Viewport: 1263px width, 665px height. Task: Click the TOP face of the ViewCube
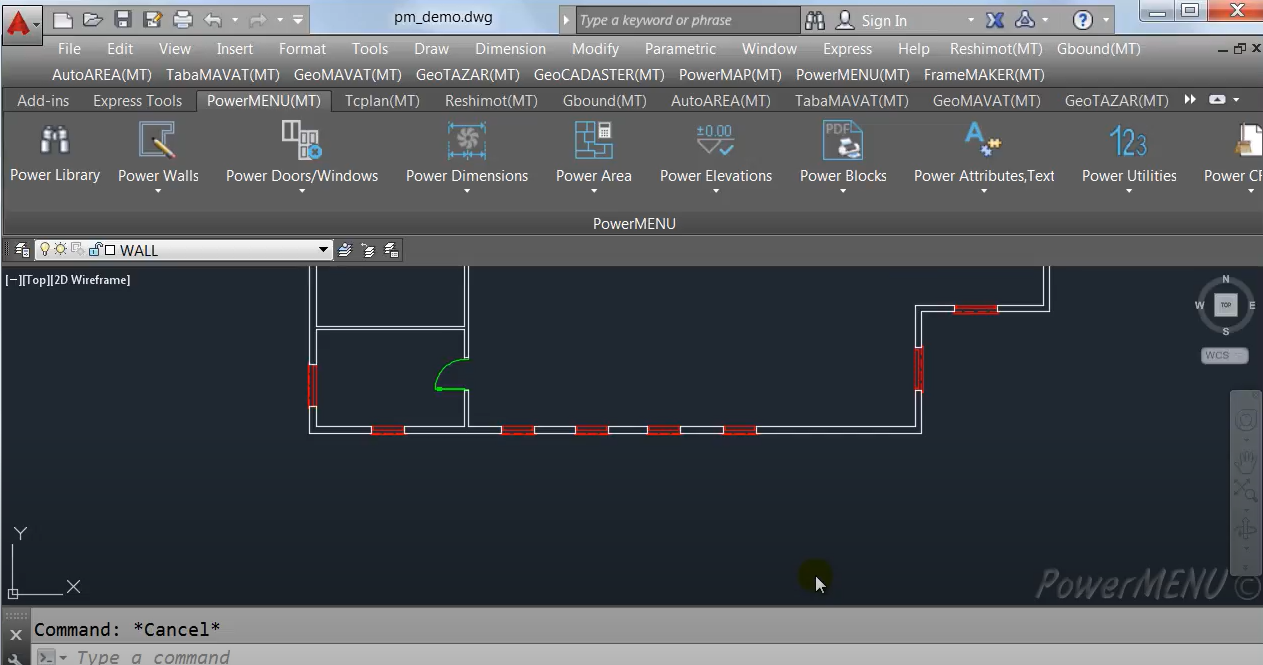point(1226,305)
